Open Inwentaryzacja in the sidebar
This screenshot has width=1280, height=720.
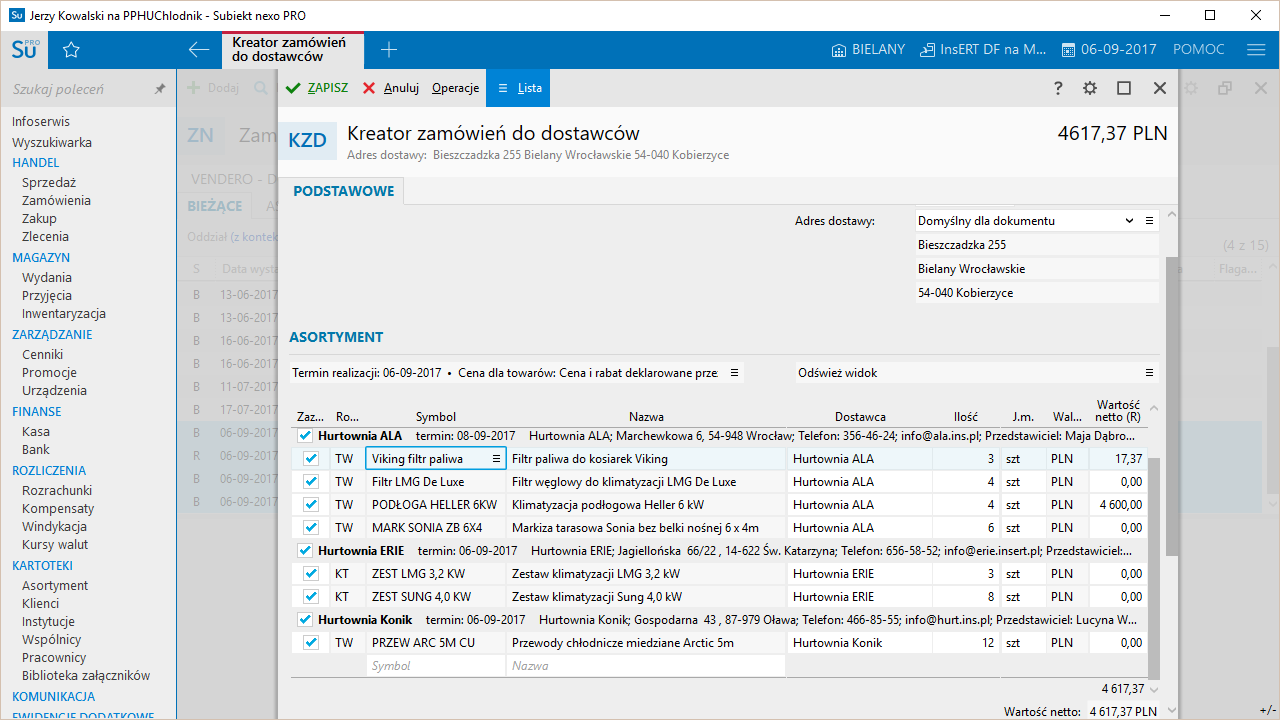64,313
